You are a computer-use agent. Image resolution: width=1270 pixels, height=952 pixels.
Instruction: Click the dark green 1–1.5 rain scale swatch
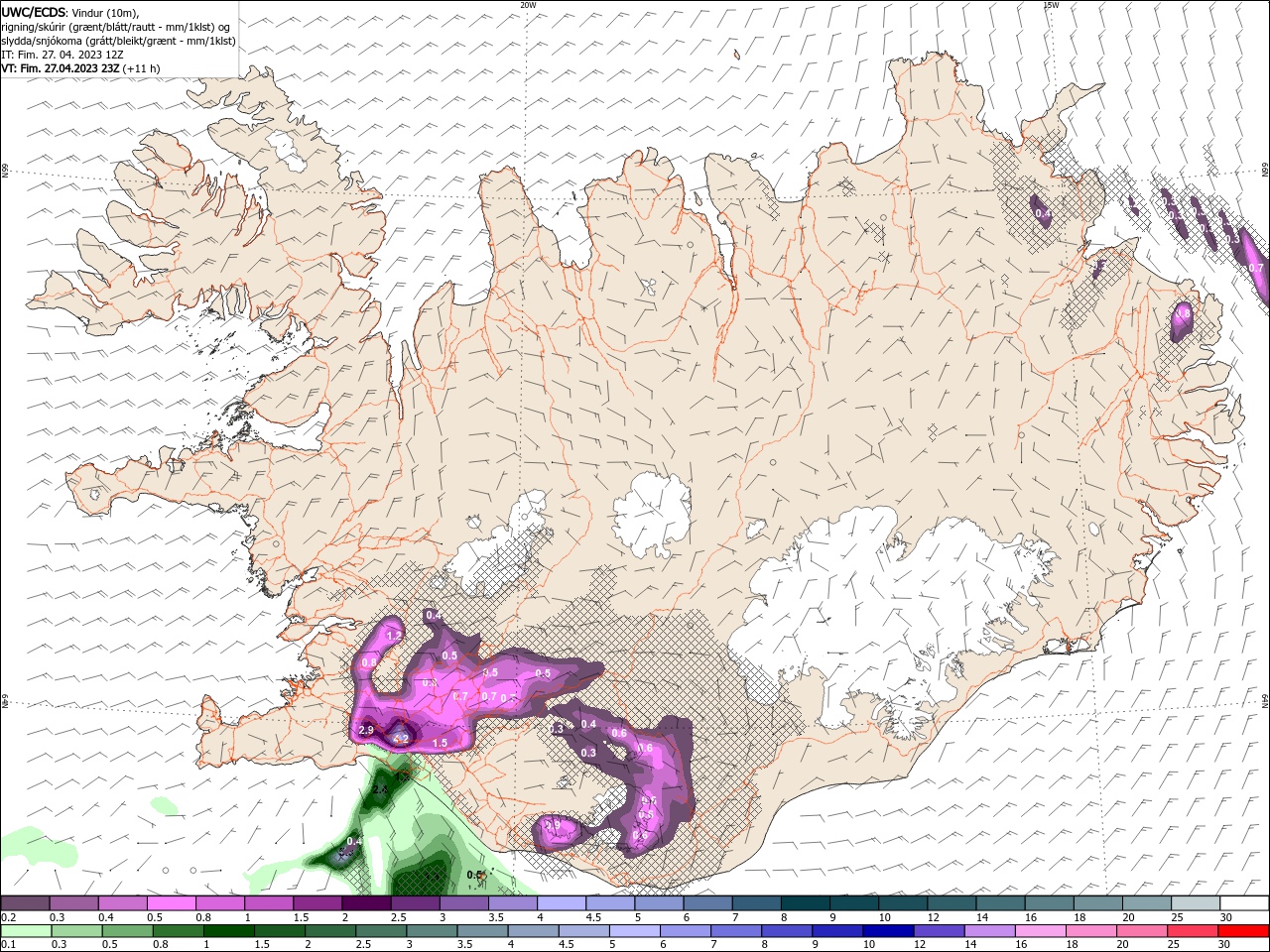tap(228, 931)
